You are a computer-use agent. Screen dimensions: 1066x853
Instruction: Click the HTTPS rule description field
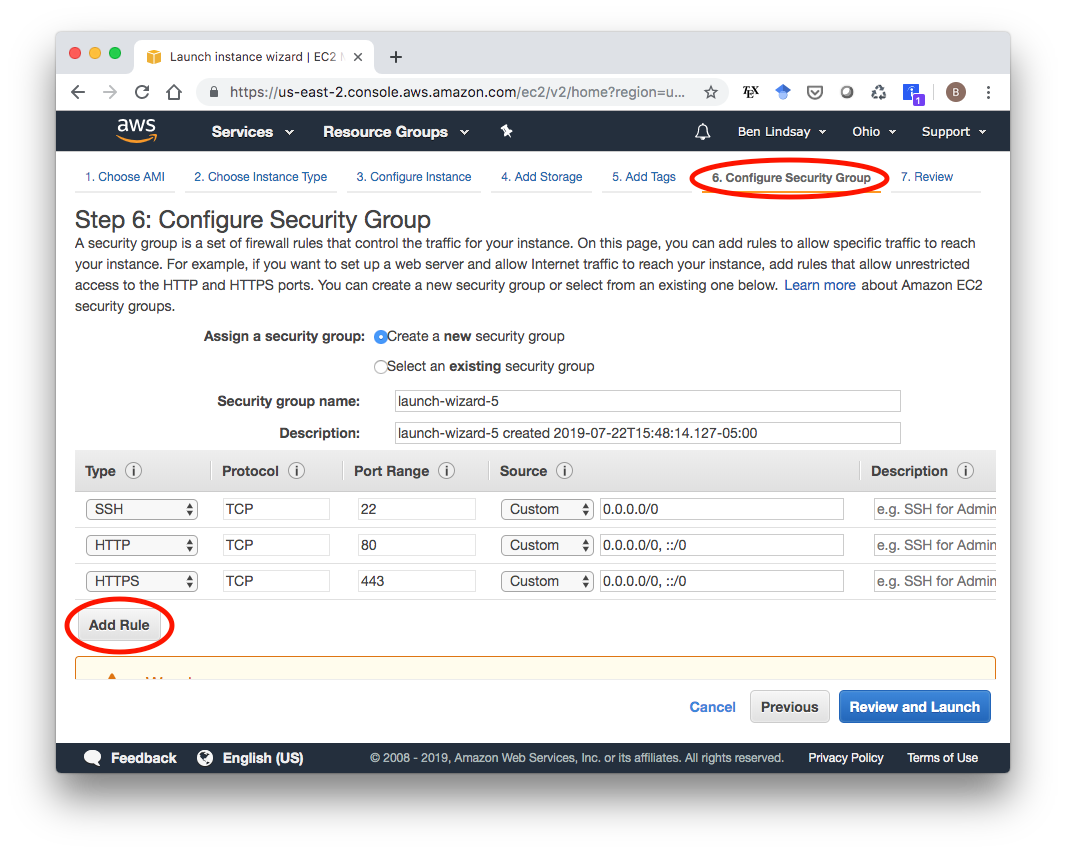click(x=935, y=581)
